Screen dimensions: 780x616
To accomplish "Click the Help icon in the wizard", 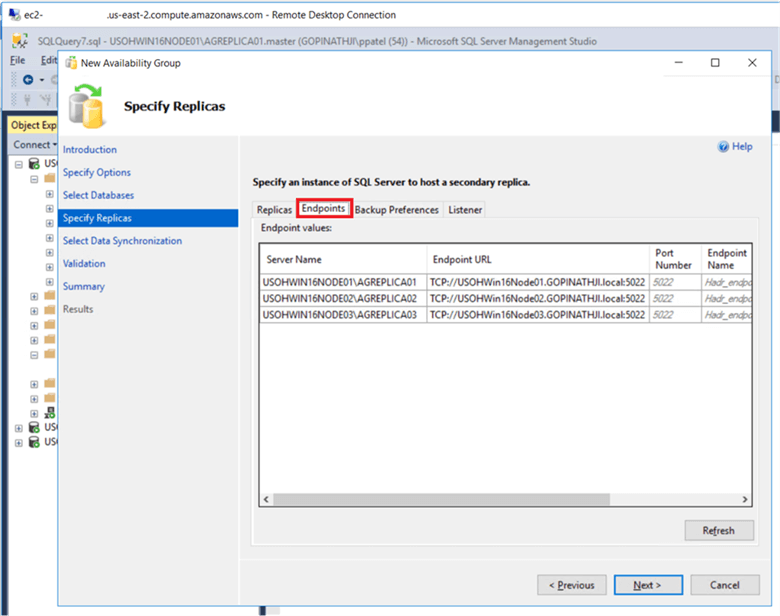I will tap(723, 146).
